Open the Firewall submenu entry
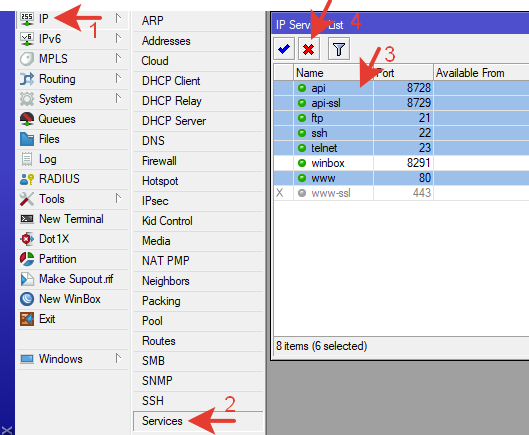Viewport: 529px width, 435px height. coord(198,161)
